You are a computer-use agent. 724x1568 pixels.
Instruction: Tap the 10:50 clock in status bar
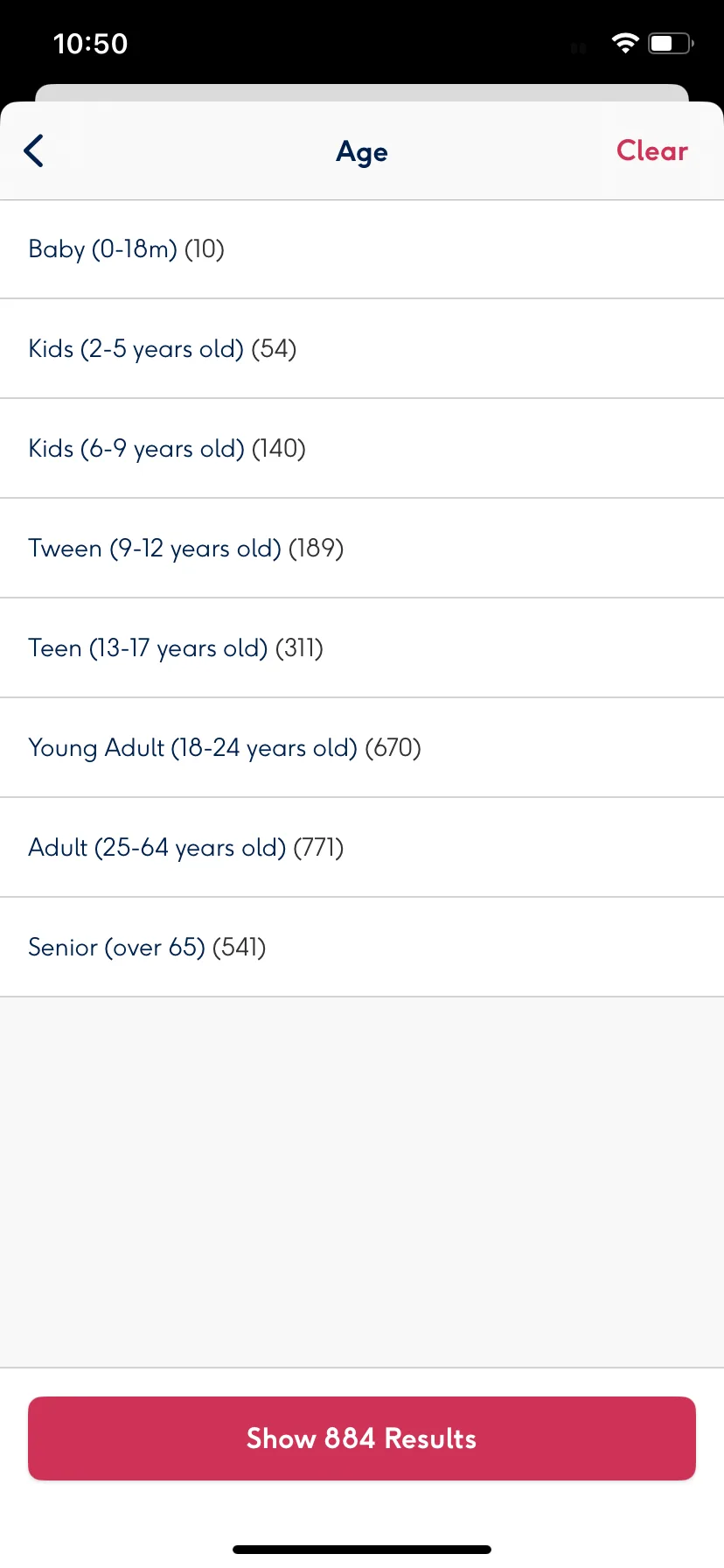pos(90,44)
